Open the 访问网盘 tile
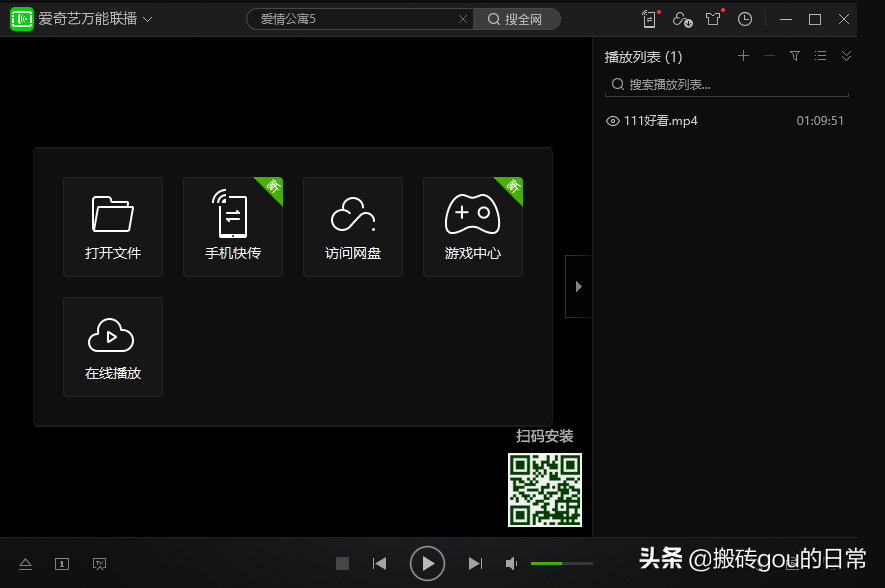The image size is (885, 588). coord(353,227)
